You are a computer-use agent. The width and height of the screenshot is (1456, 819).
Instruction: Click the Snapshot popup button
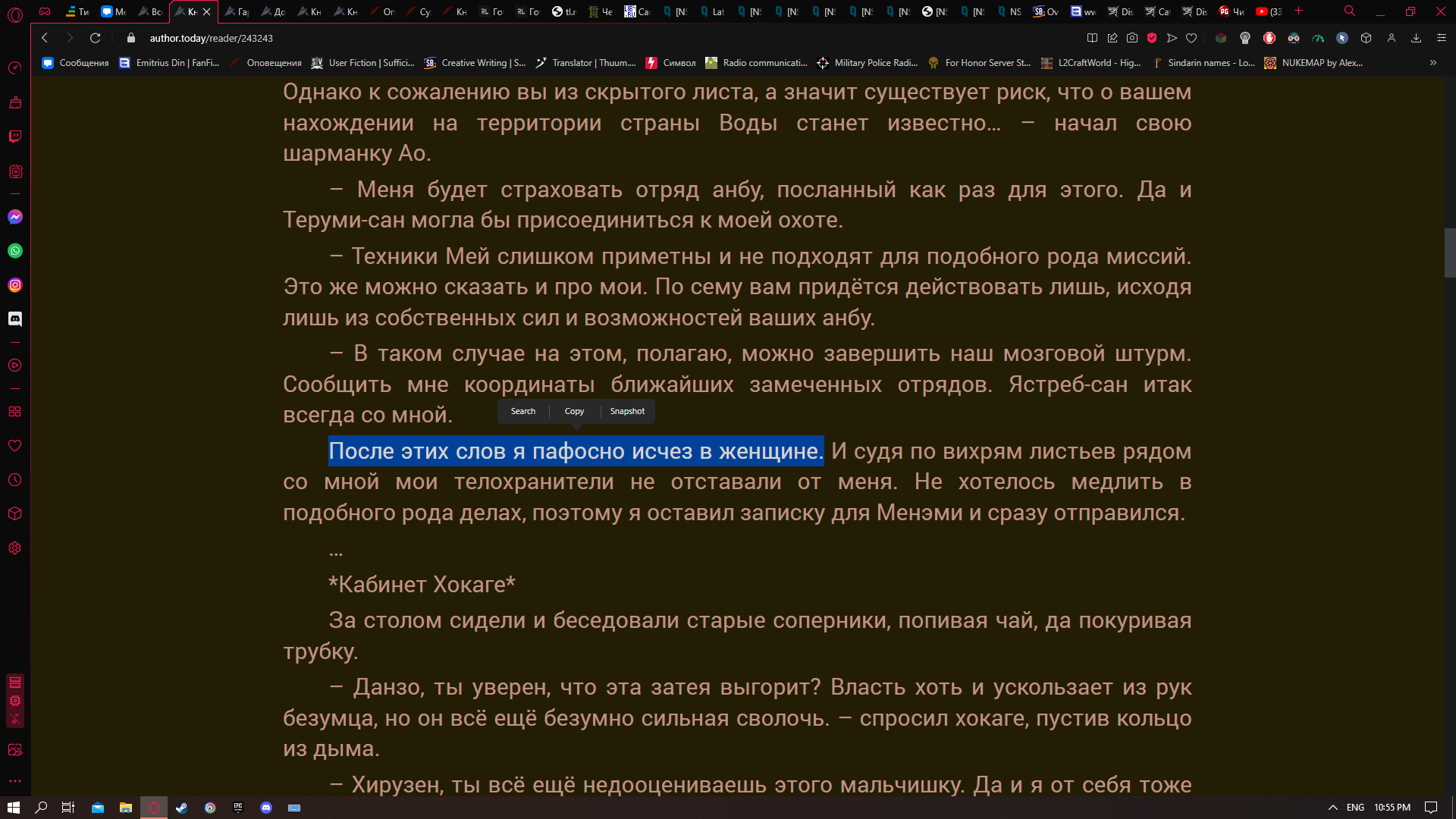pyautogui.click(x=627, y=411)
